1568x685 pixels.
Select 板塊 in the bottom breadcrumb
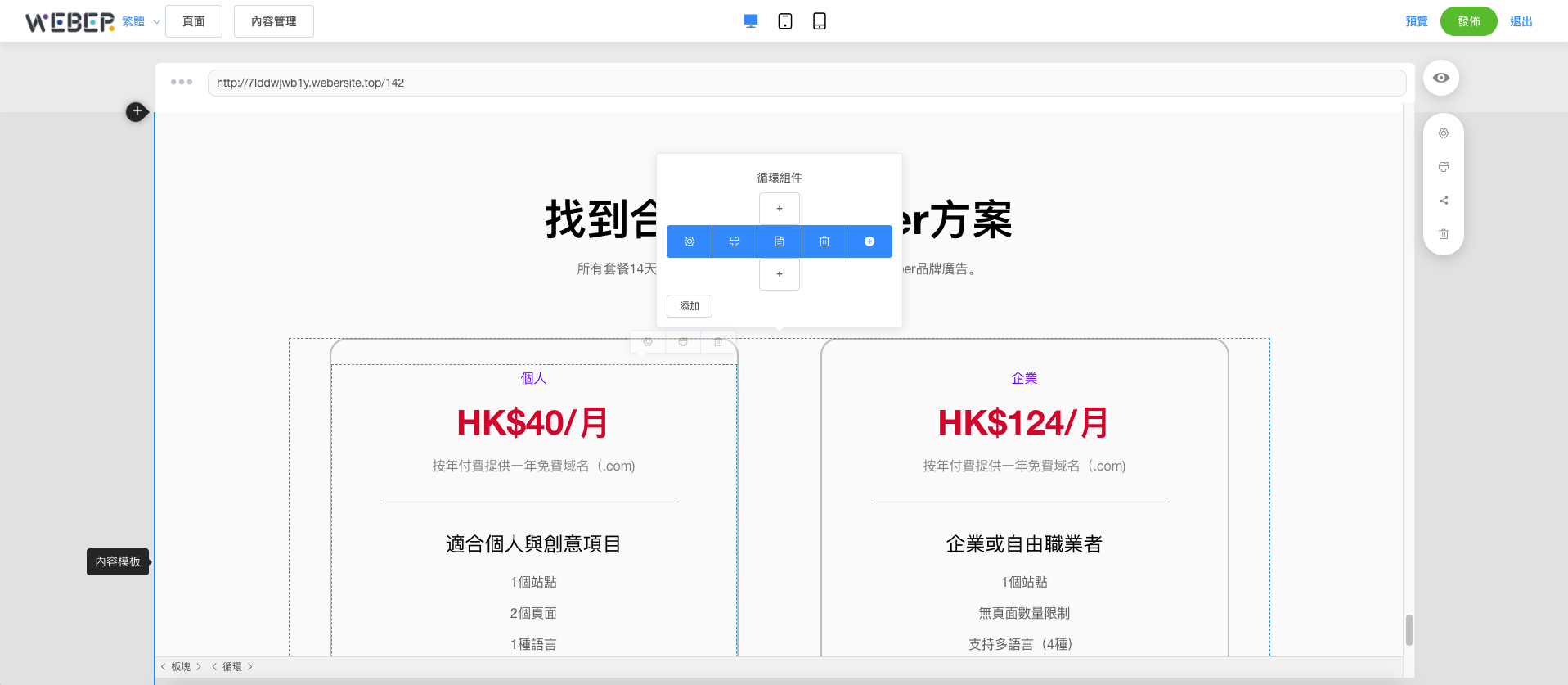[x=181, y=667]
